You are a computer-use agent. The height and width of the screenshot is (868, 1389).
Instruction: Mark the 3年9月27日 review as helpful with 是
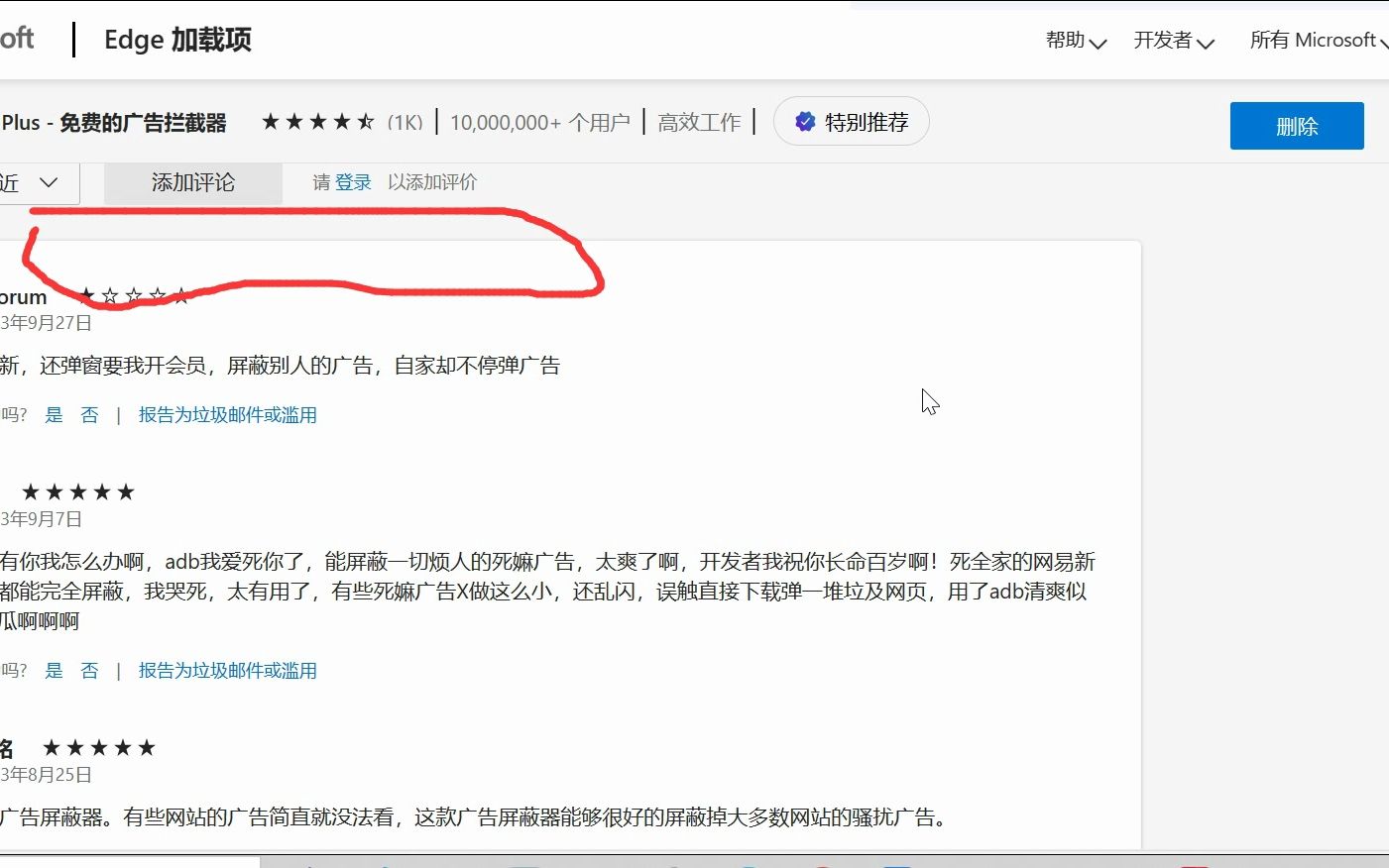[x=55, y=415]
